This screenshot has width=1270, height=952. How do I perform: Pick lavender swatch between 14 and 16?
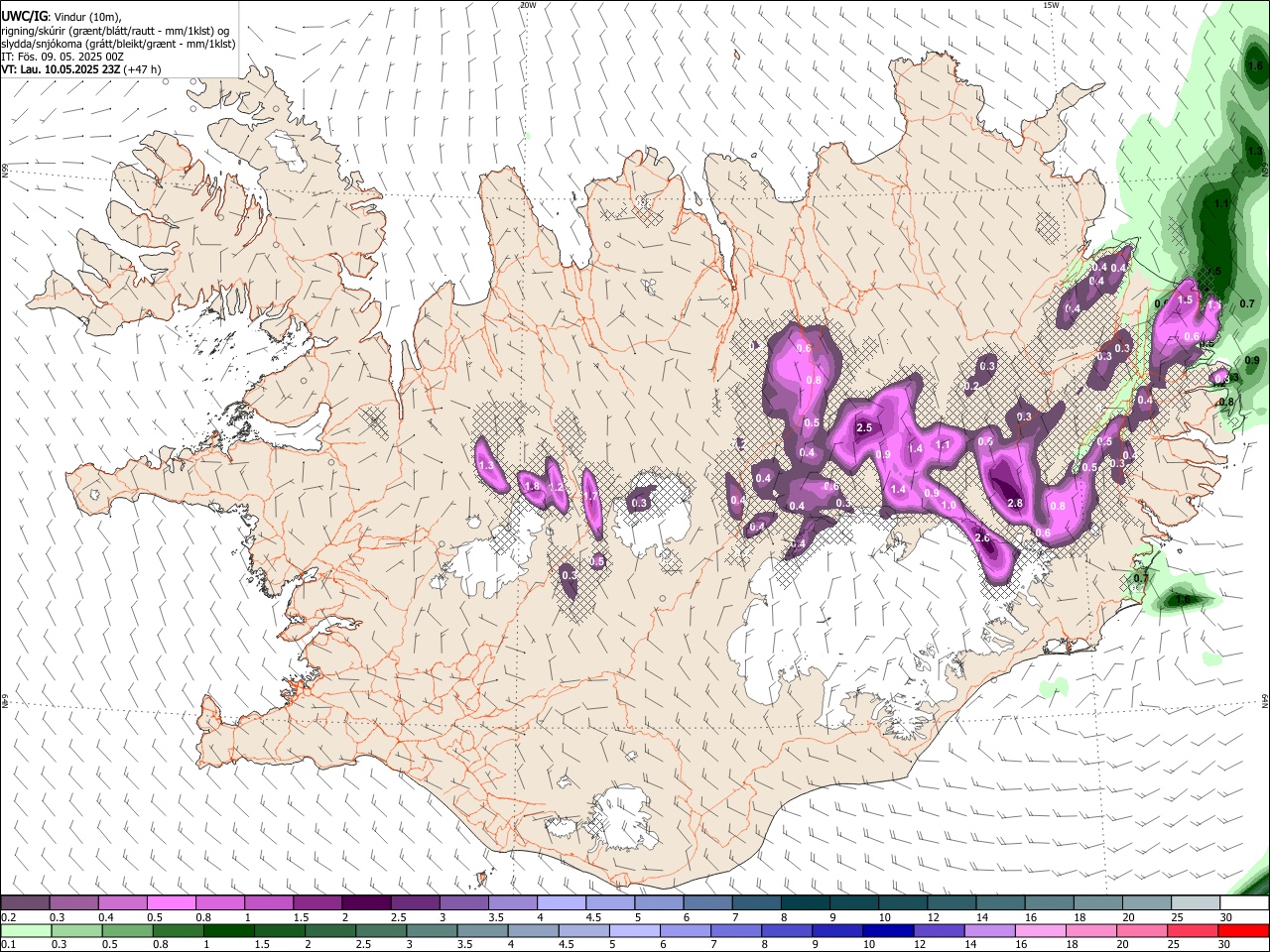point(990,931)
